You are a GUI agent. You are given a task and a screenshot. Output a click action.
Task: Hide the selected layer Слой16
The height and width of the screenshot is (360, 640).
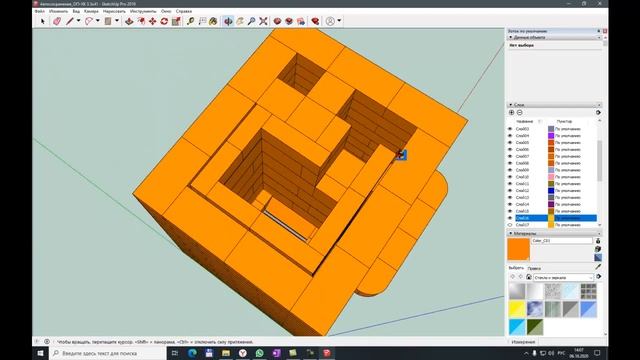(510, 218)
